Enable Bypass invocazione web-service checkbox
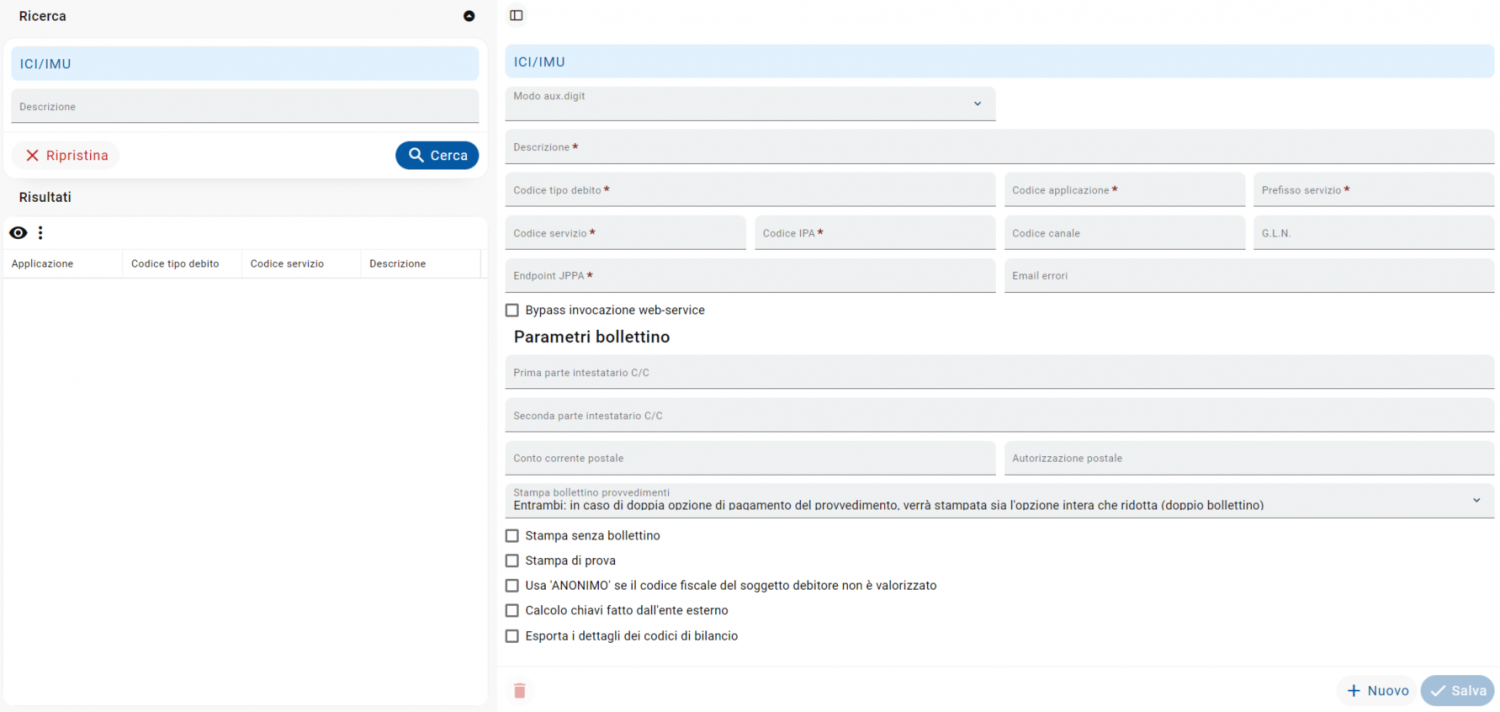1500x712 pixels. coord(512,310)
